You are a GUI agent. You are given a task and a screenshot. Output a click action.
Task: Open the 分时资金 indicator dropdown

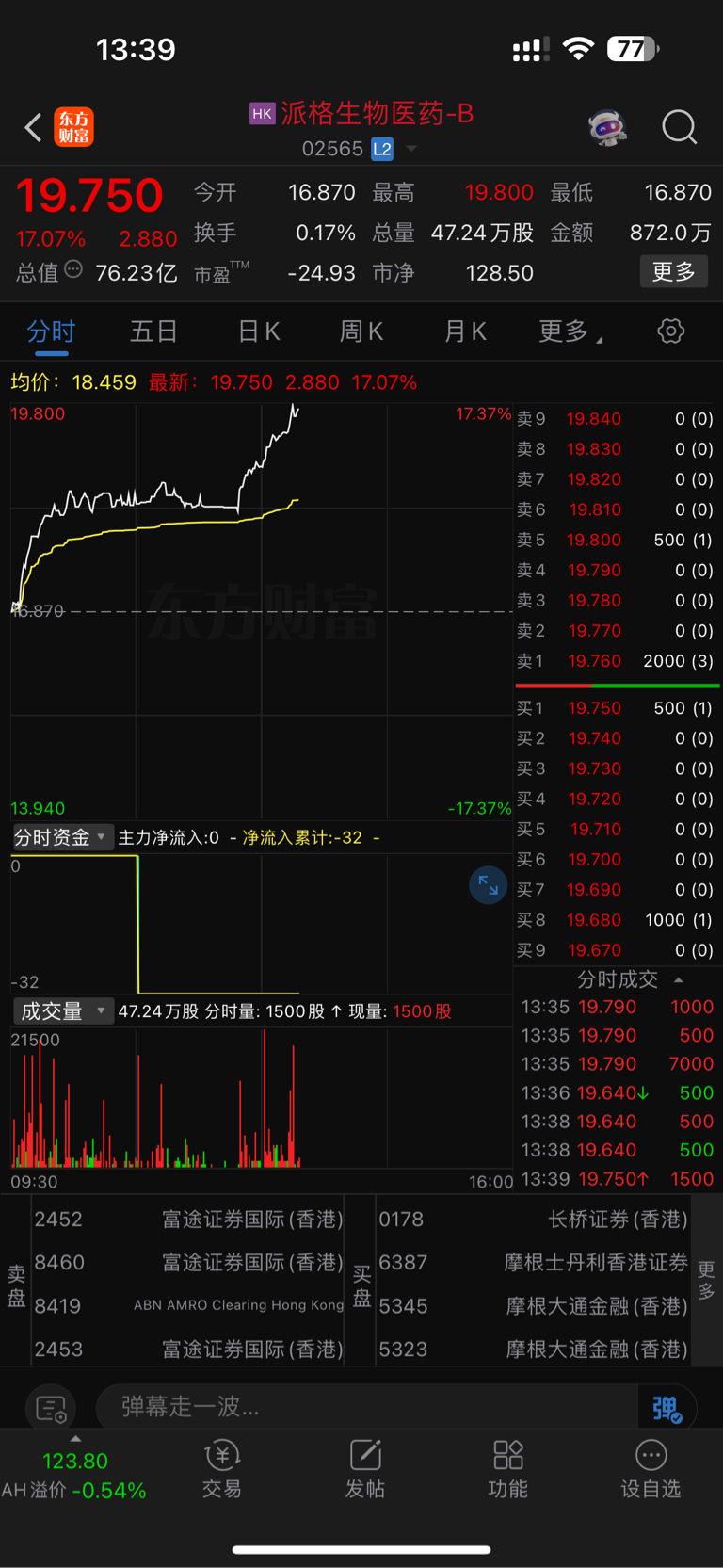[62, 837]
